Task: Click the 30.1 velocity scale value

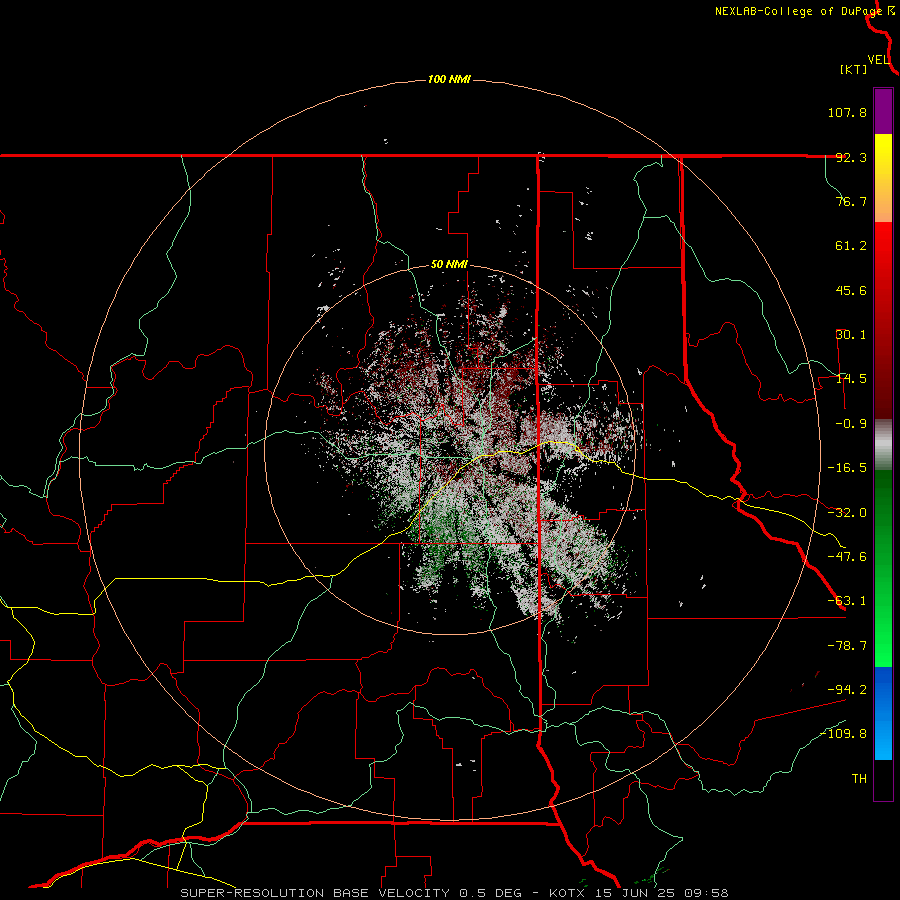Action: tap(851, 335)
